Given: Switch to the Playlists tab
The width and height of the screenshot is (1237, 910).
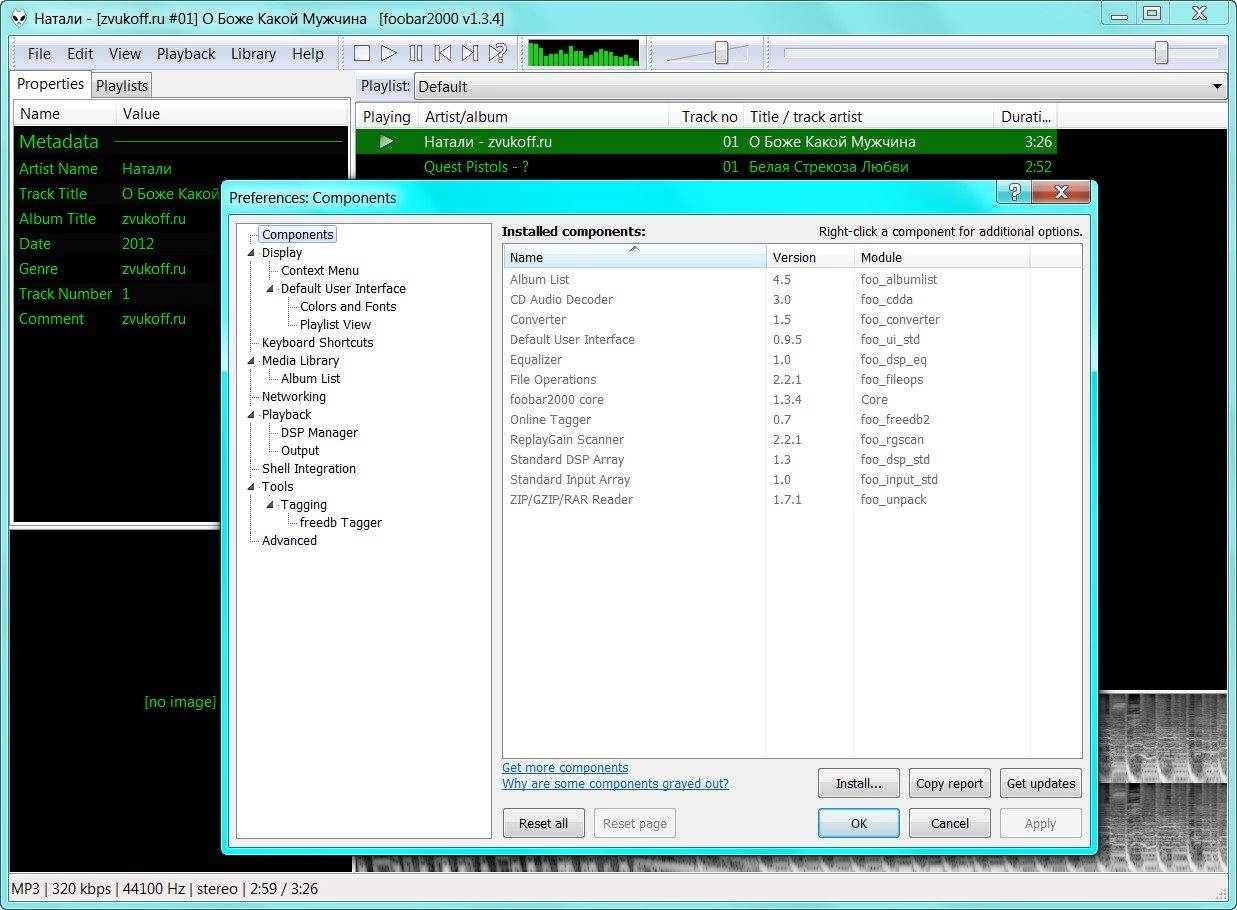Looking at the screenshot, I should point(122,86).
